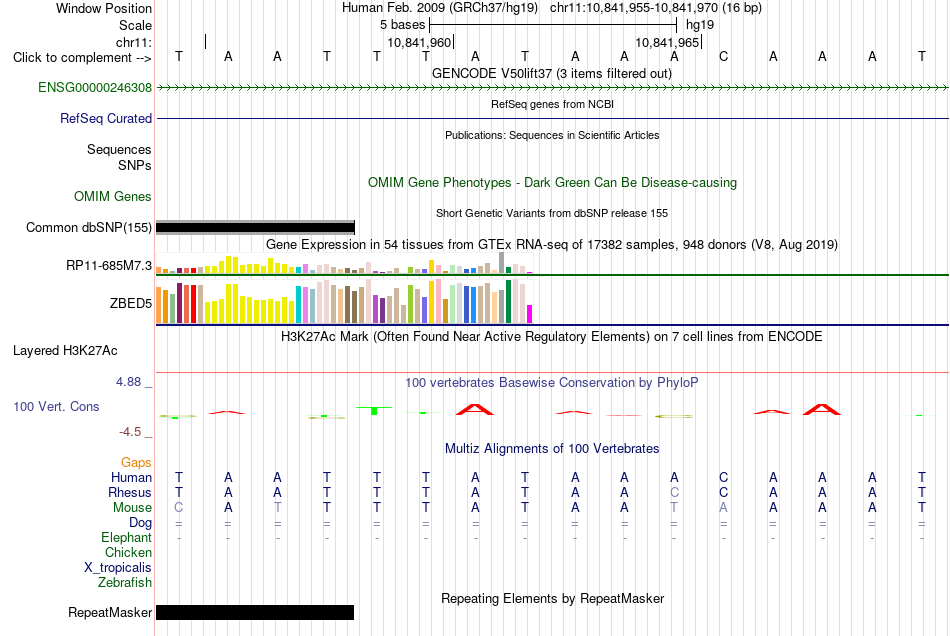
Task: Open the ZBED5 GTEx expression bar chart
Action: pyautogui.click(x=344, y=301)
